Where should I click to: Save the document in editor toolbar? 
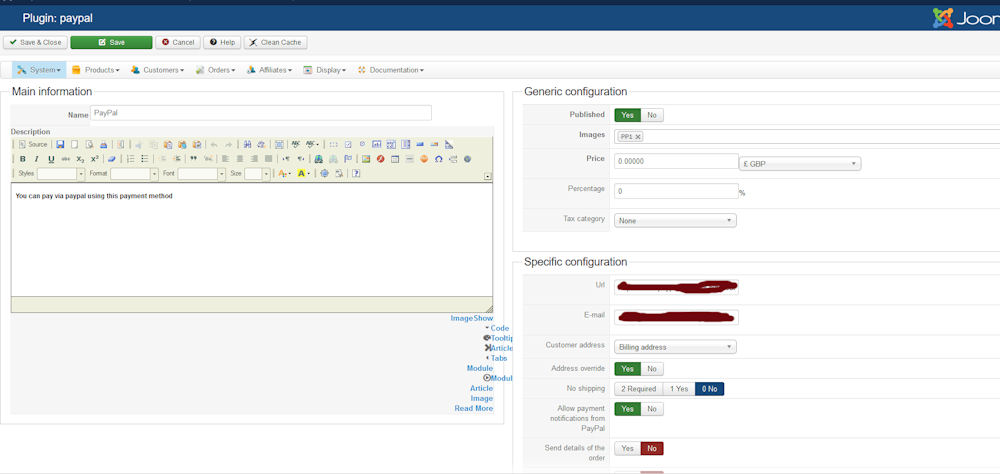point(60,145)
